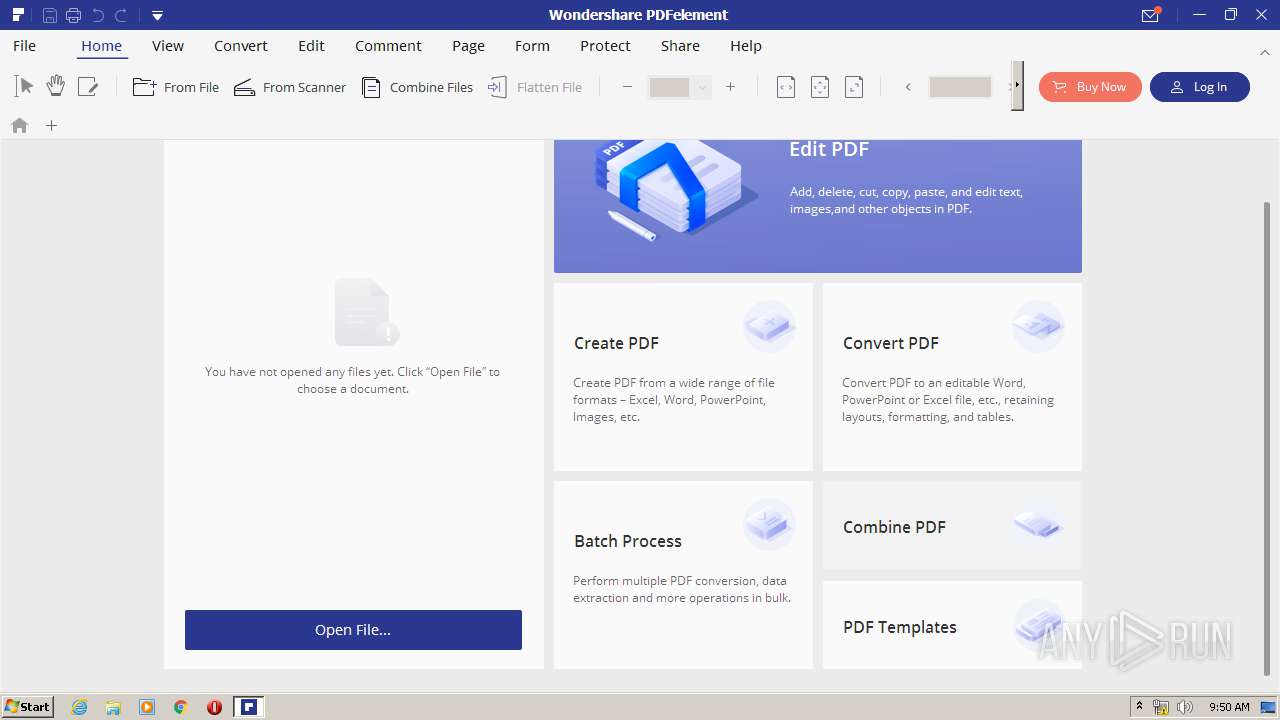The image size is (1280, 720).
Task: Click the zoom out minus button
Action: tap(627, 87)
